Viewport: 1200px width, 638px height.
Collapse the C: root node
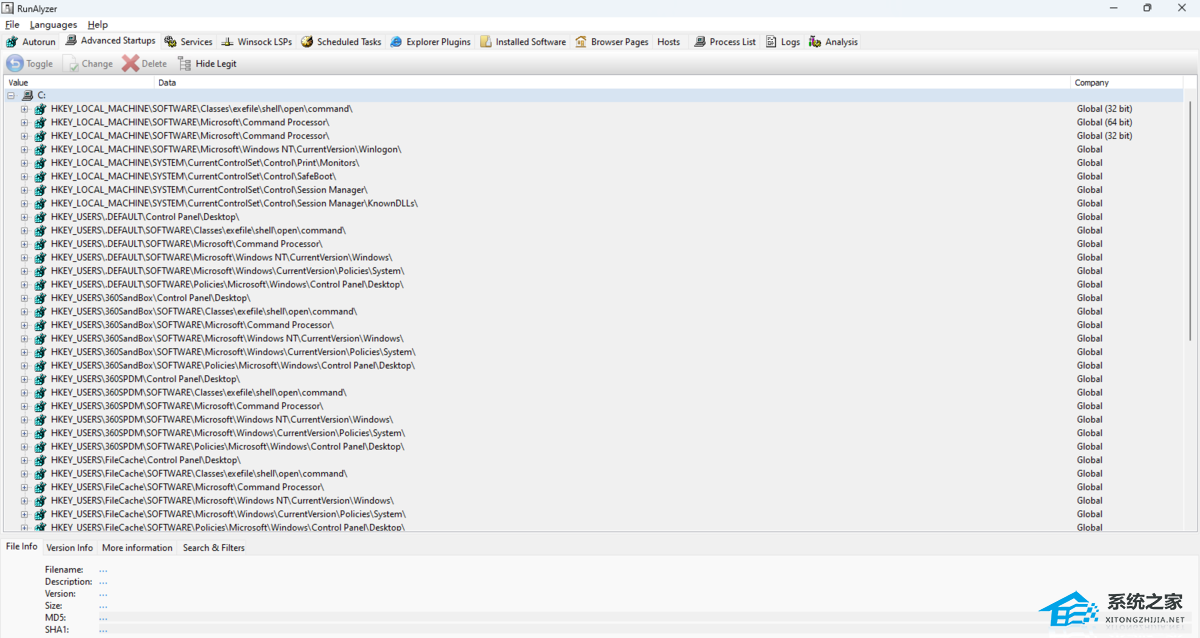click(x=10, y=95)
